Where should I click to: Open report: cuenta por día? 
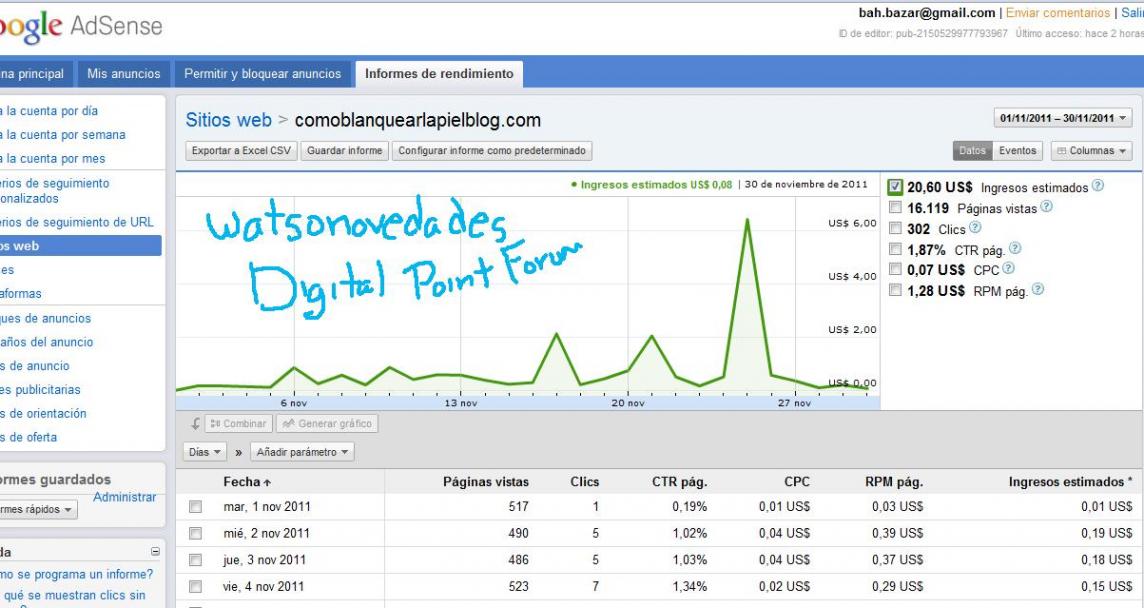click(49, 111)
